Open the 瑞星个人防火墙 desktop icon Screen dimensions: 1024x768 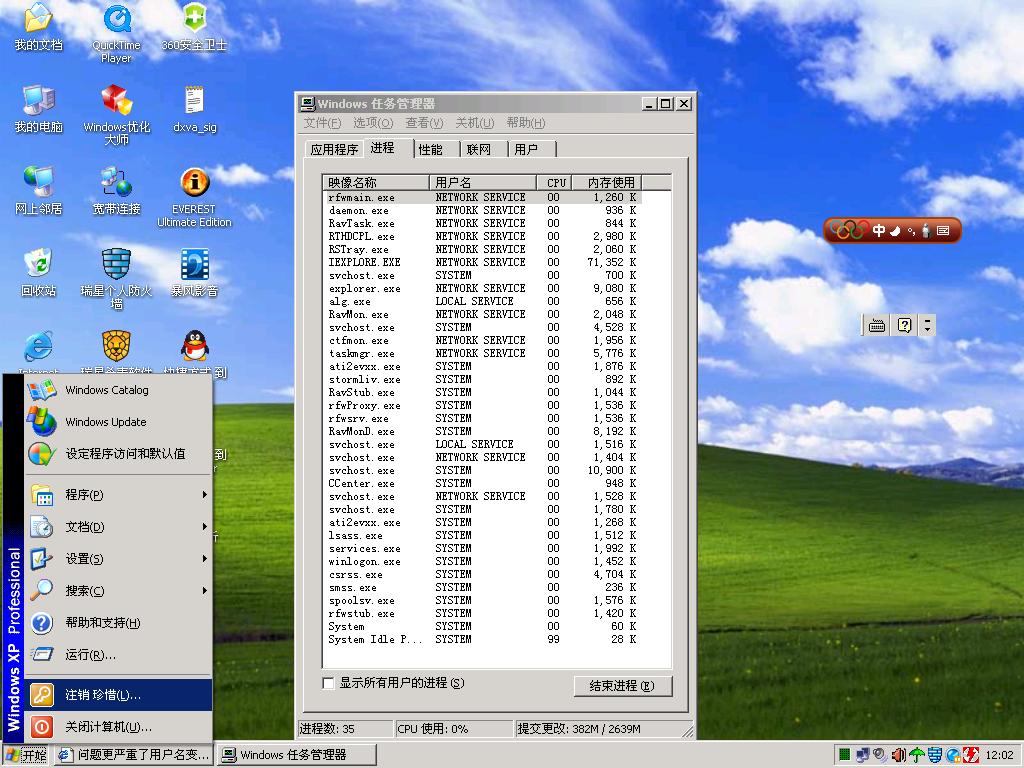pos(117,265)
